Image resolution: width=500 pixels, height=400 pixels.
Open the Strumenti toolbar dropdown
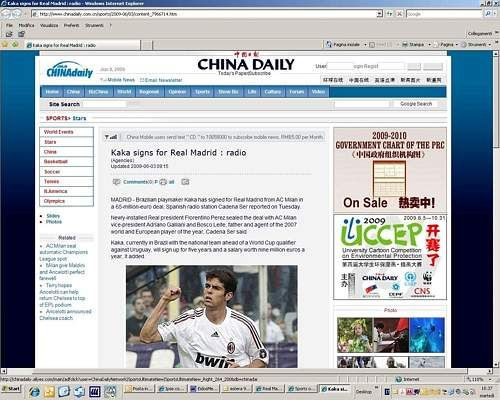coord(476,44)
